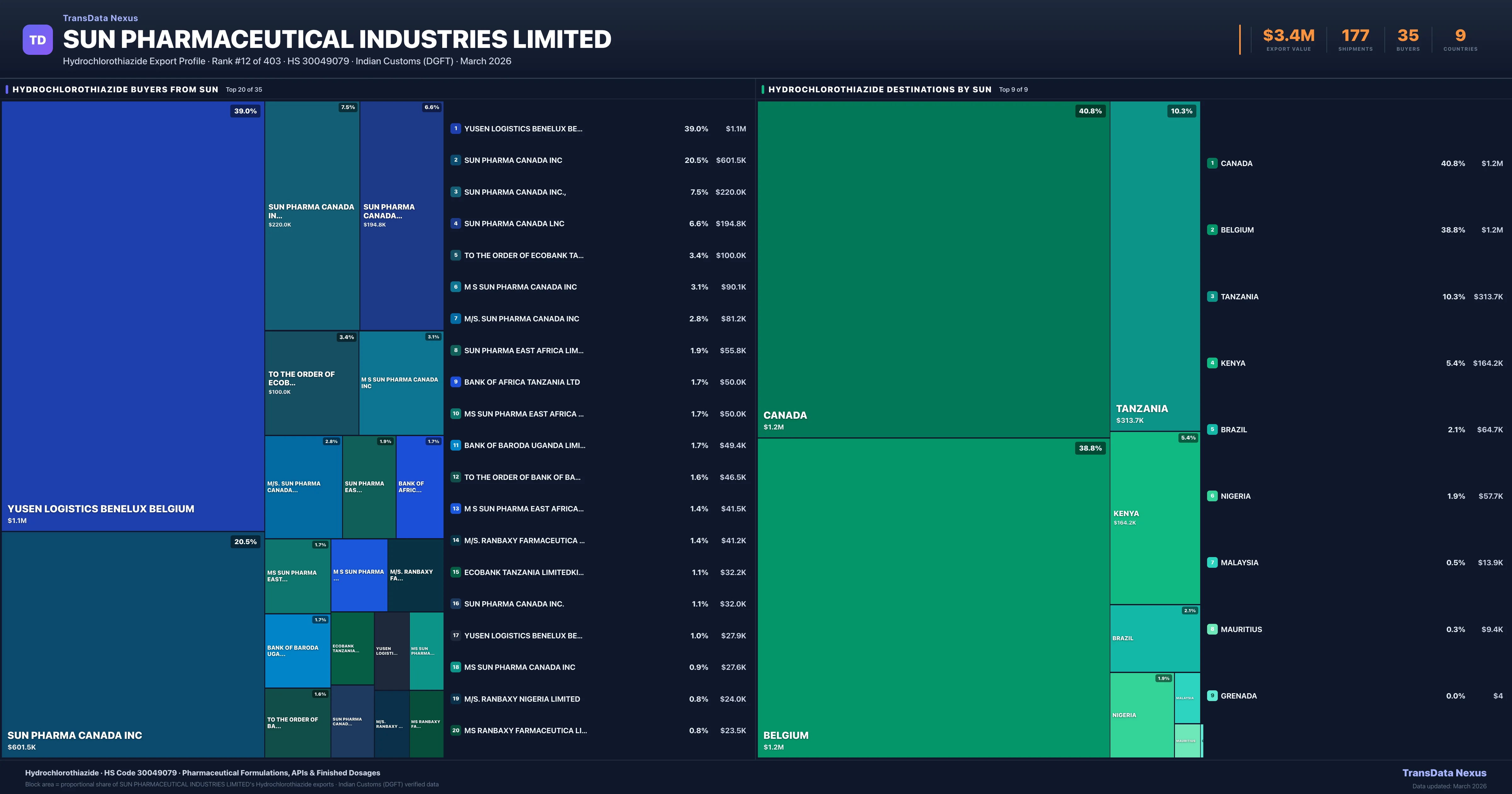
Task: Switch to HYDROCHLOROTHIAZIDE DESTINATIONS BY SUN panel
Action: tap(880, 89)
